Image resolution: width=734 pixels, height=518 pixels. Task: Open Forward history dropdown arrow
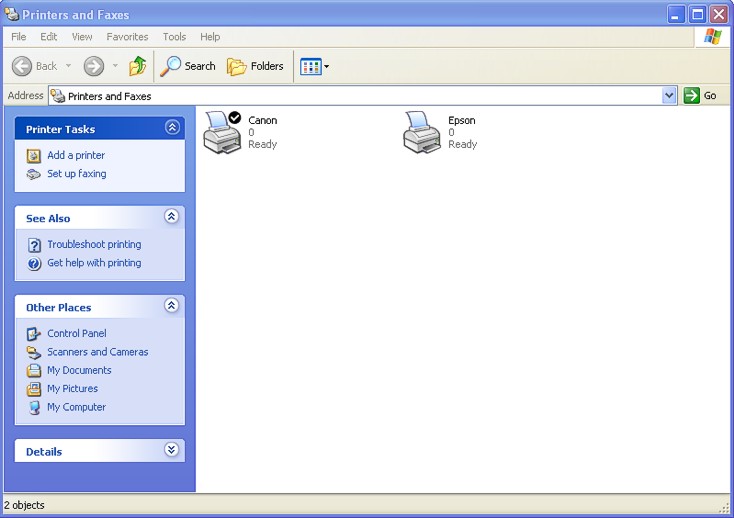pyautogui.click(x=115, y=66)
